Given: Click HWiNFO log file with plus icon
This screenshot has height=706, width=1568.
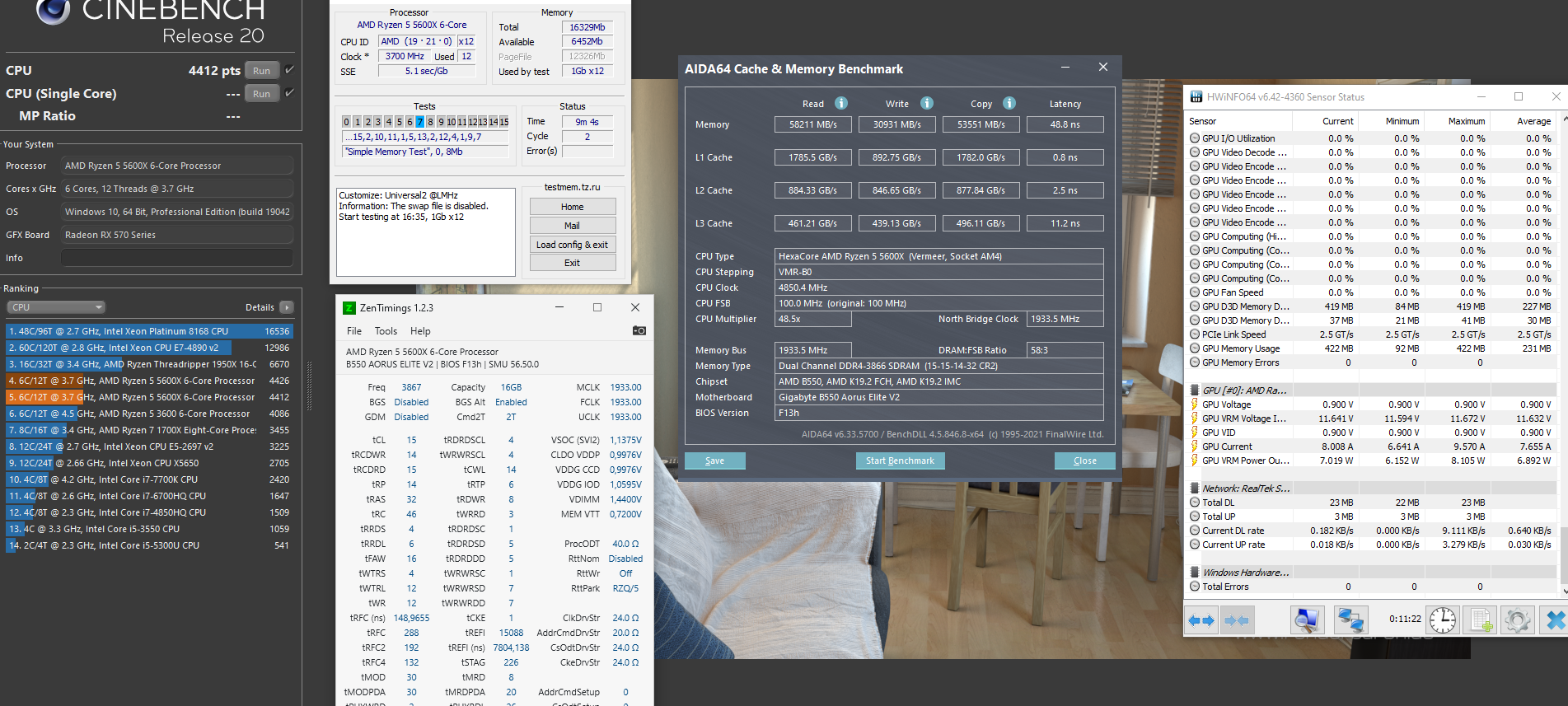Looking at the screenshot, I should [x=1481, y=620].
